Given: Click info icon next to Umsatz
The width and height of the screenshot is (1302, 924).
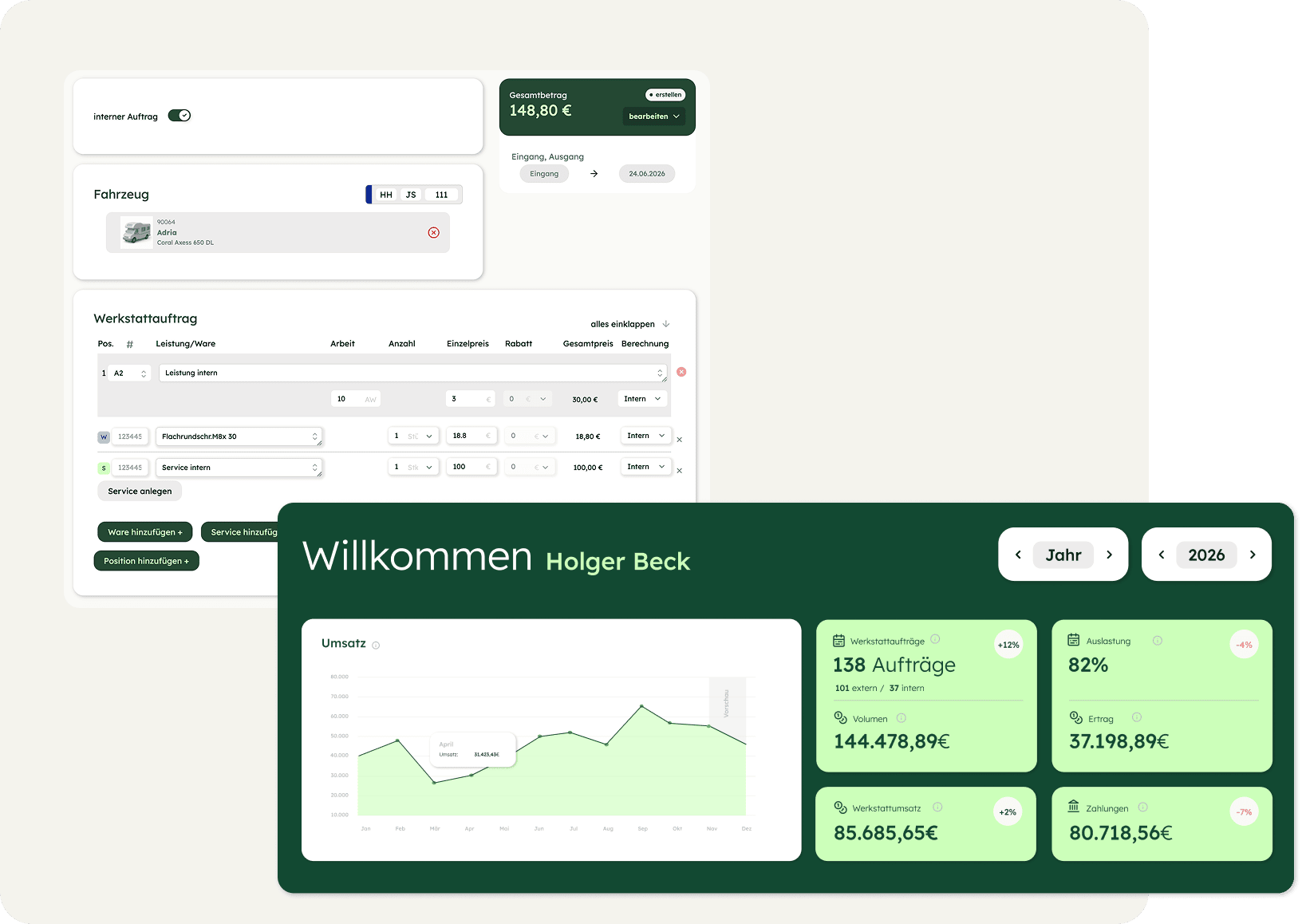Looking at the screenshot, I should click(376, 646).
